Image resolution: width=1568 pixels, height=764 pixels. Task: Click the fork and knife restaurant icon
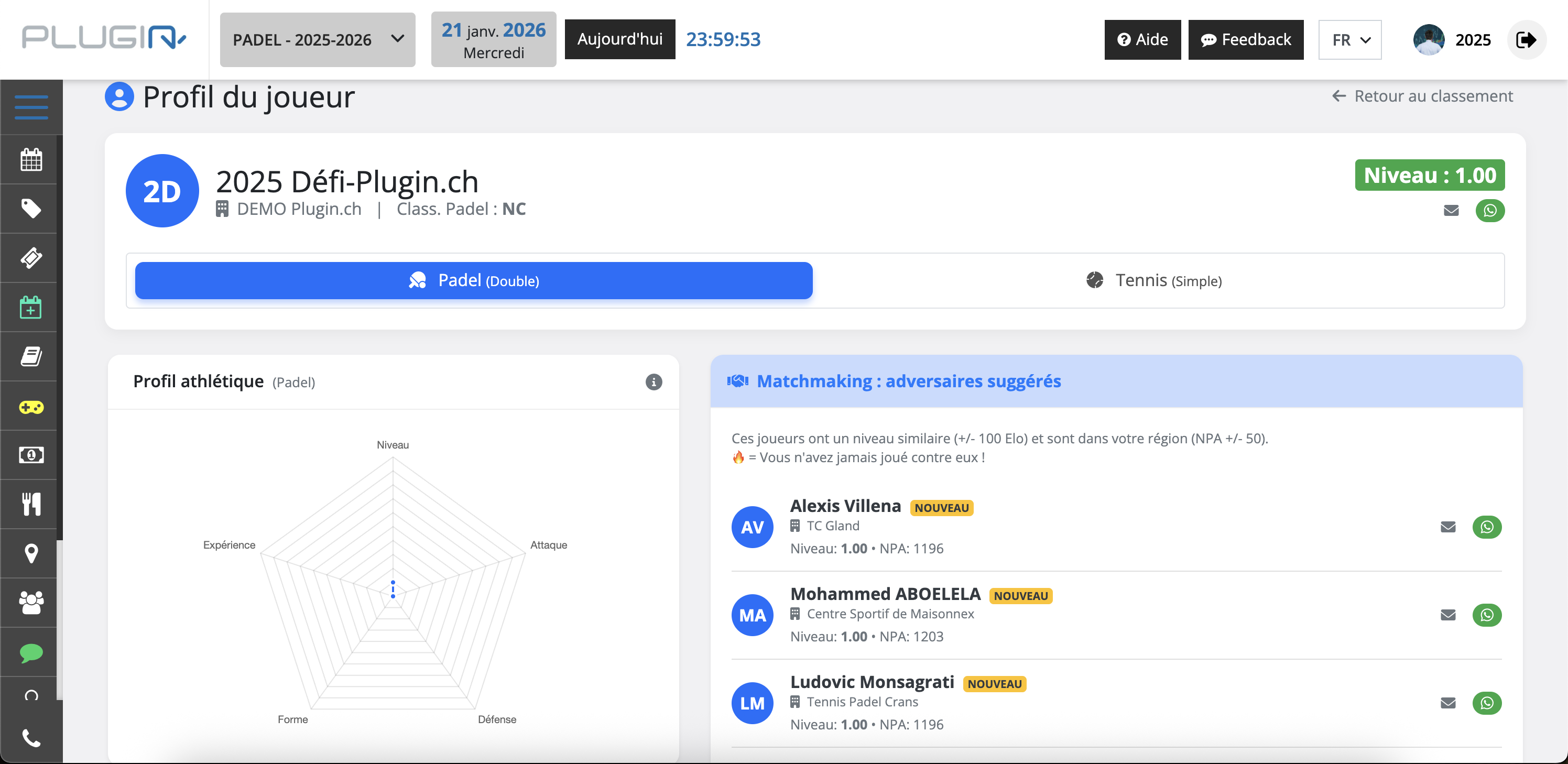(31, 504)
